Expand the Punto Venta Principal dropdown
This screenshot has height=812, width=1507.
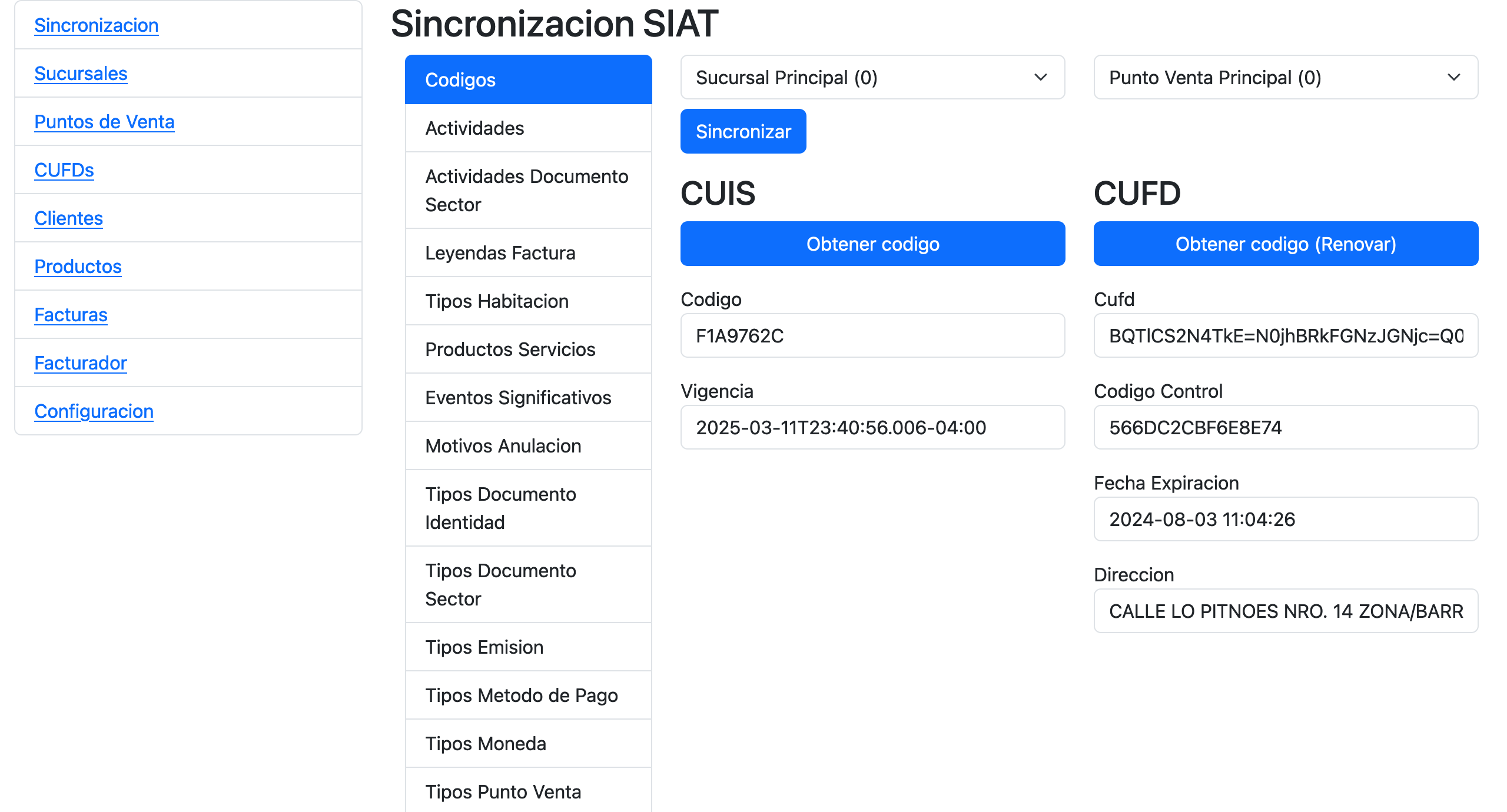(x=1285, y=78)
